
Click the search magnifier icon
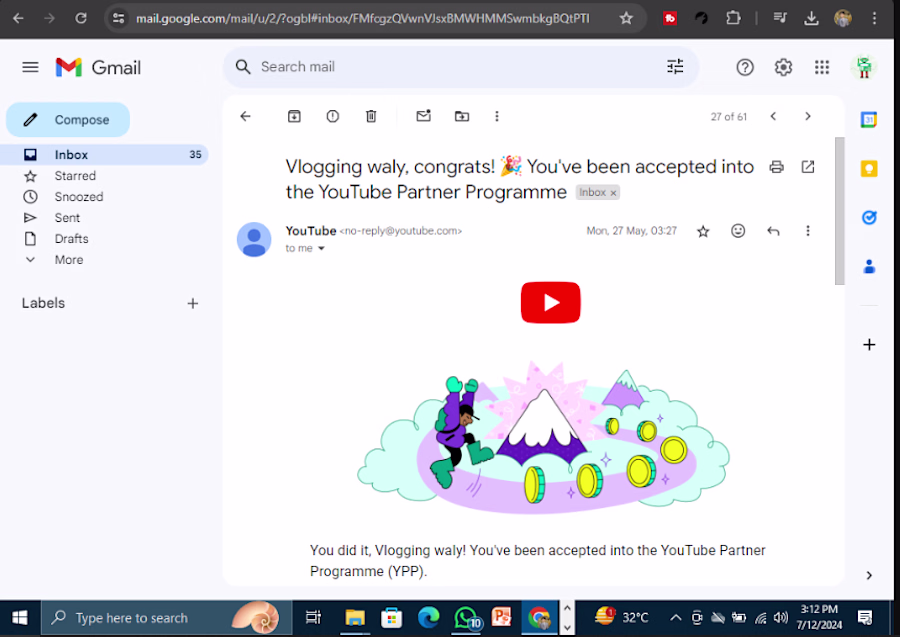[243, 67]
